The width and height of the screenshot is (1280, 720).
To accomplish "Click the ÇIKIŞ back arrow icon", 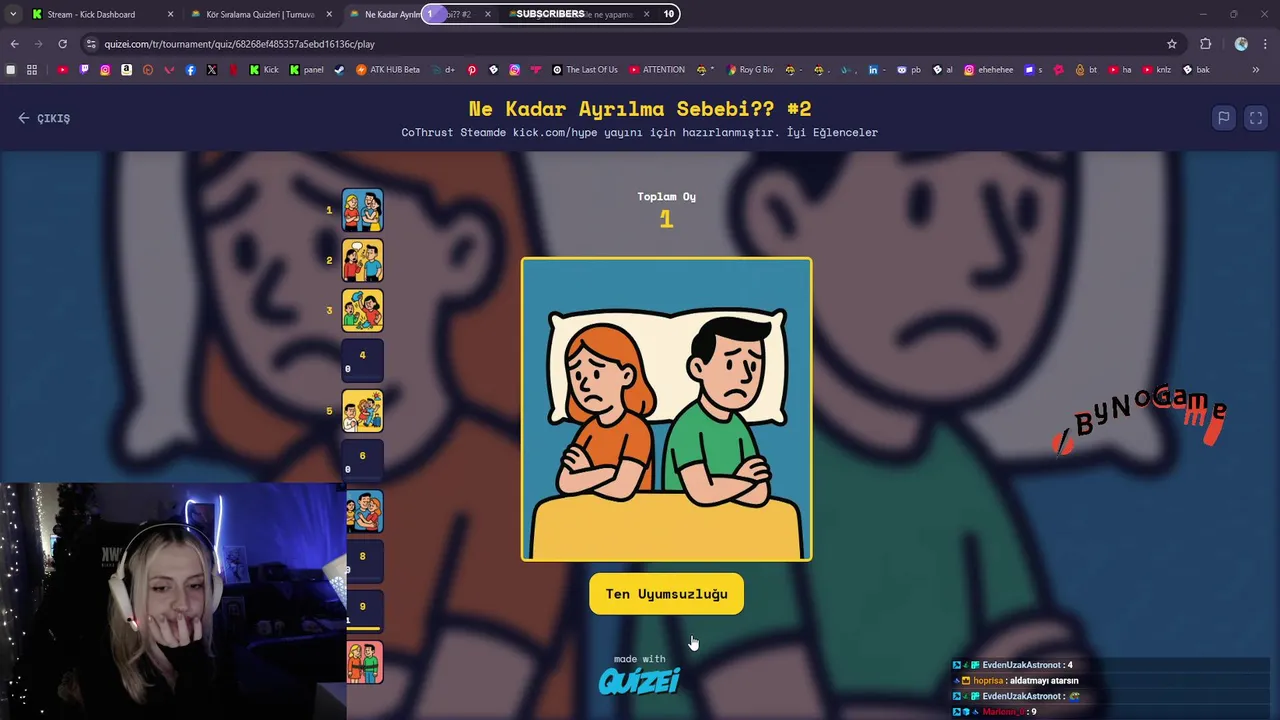I will [x=24, y=118].
